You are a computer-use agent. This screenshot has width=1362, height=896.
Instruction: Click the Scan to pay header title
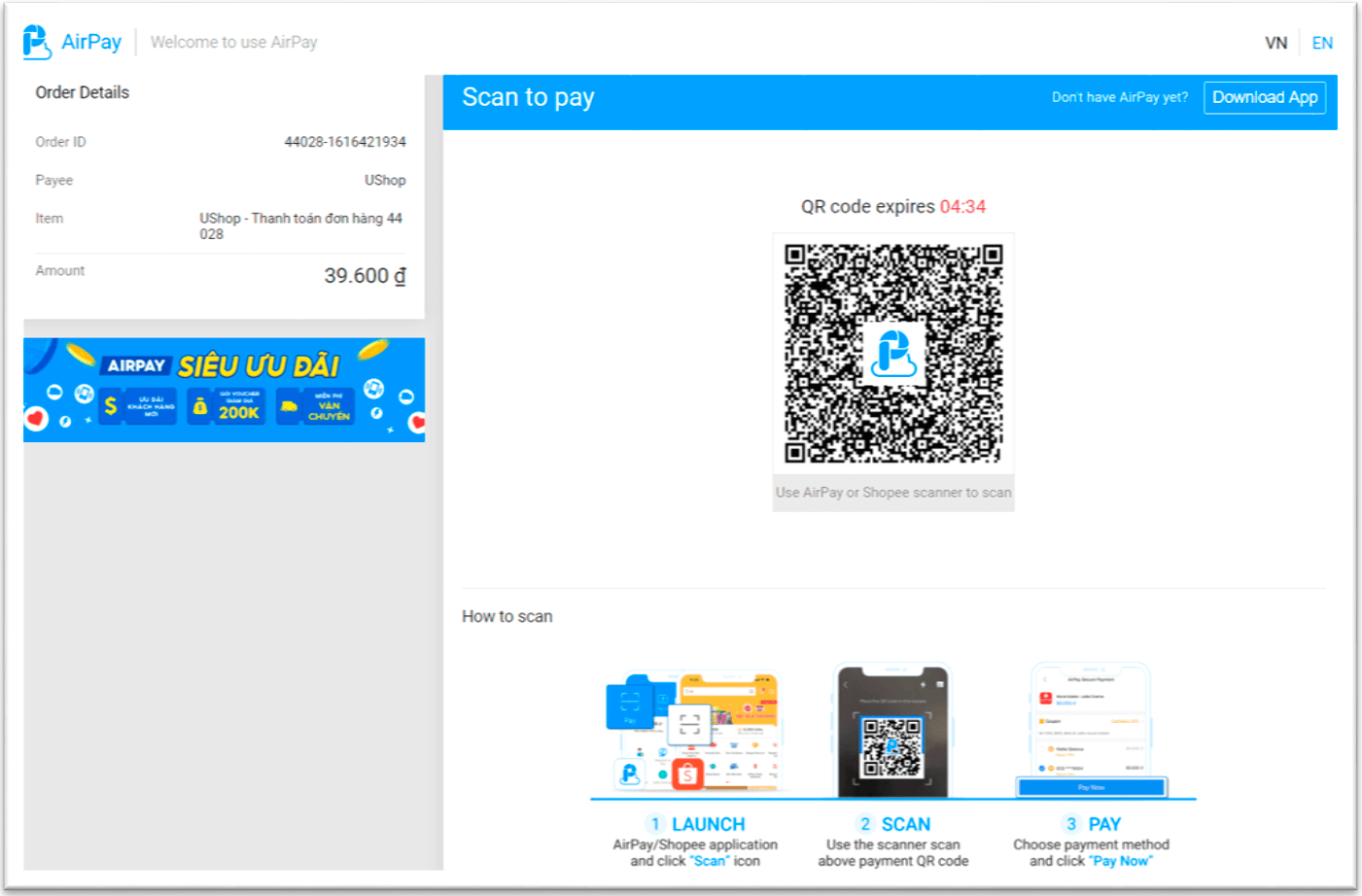pos(528,97)
